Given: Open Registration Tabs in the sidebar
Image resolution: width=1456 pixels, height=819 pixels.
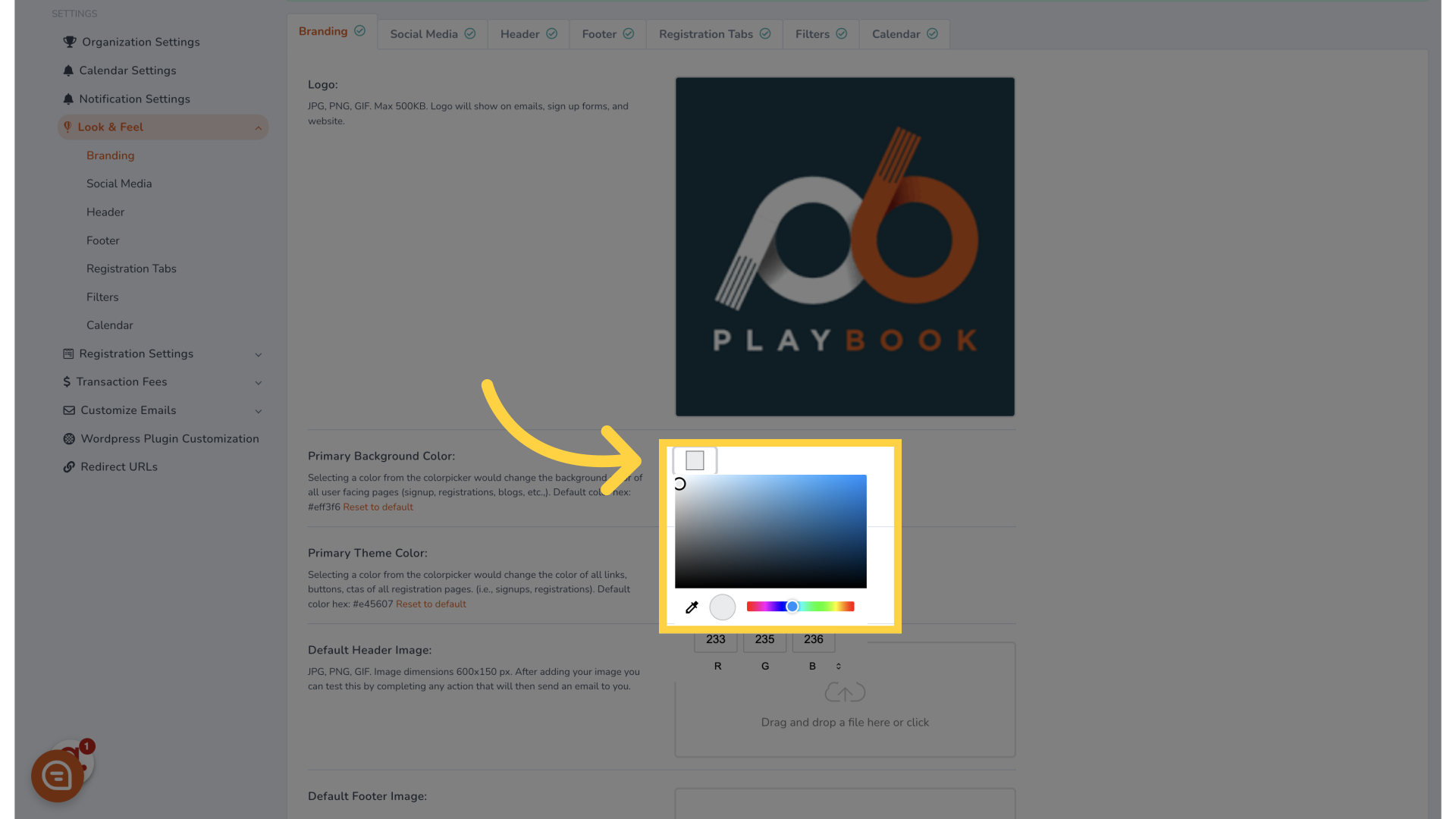Looking at the screenshot, I should click(131, 268).
